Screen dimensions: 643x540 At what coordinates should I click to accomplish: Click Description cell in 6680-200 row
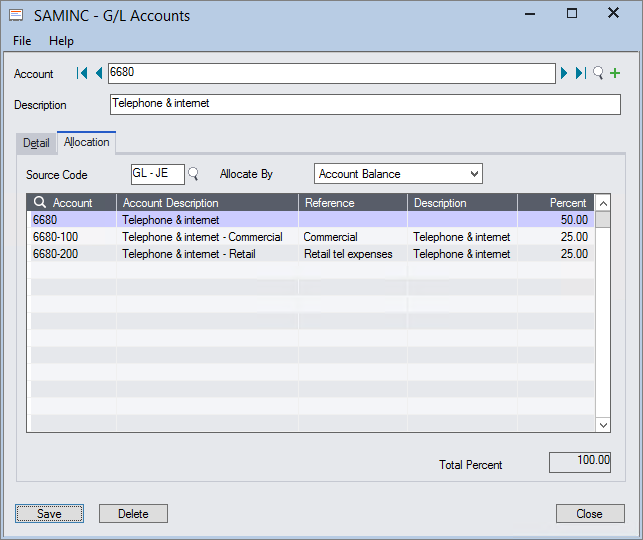coord(462,254)
